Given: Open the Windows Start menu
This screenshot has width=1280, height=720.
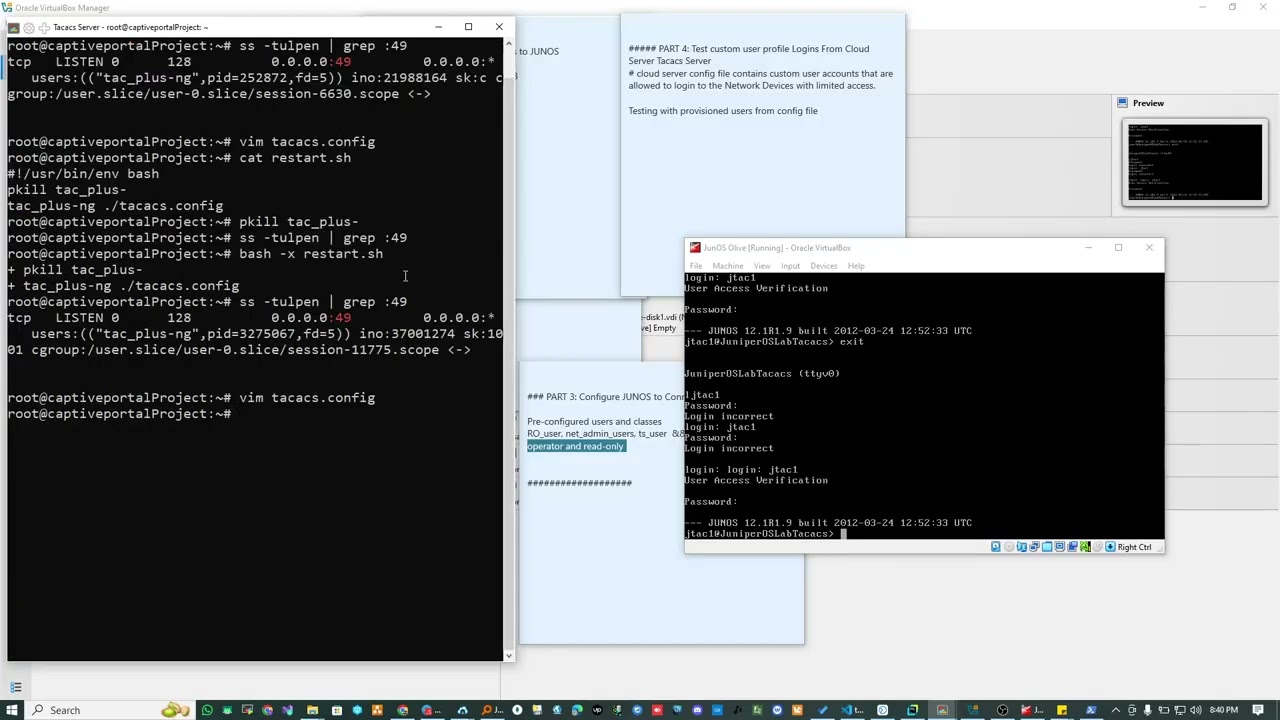Looking at the screenshot, I should coord(12,710).
